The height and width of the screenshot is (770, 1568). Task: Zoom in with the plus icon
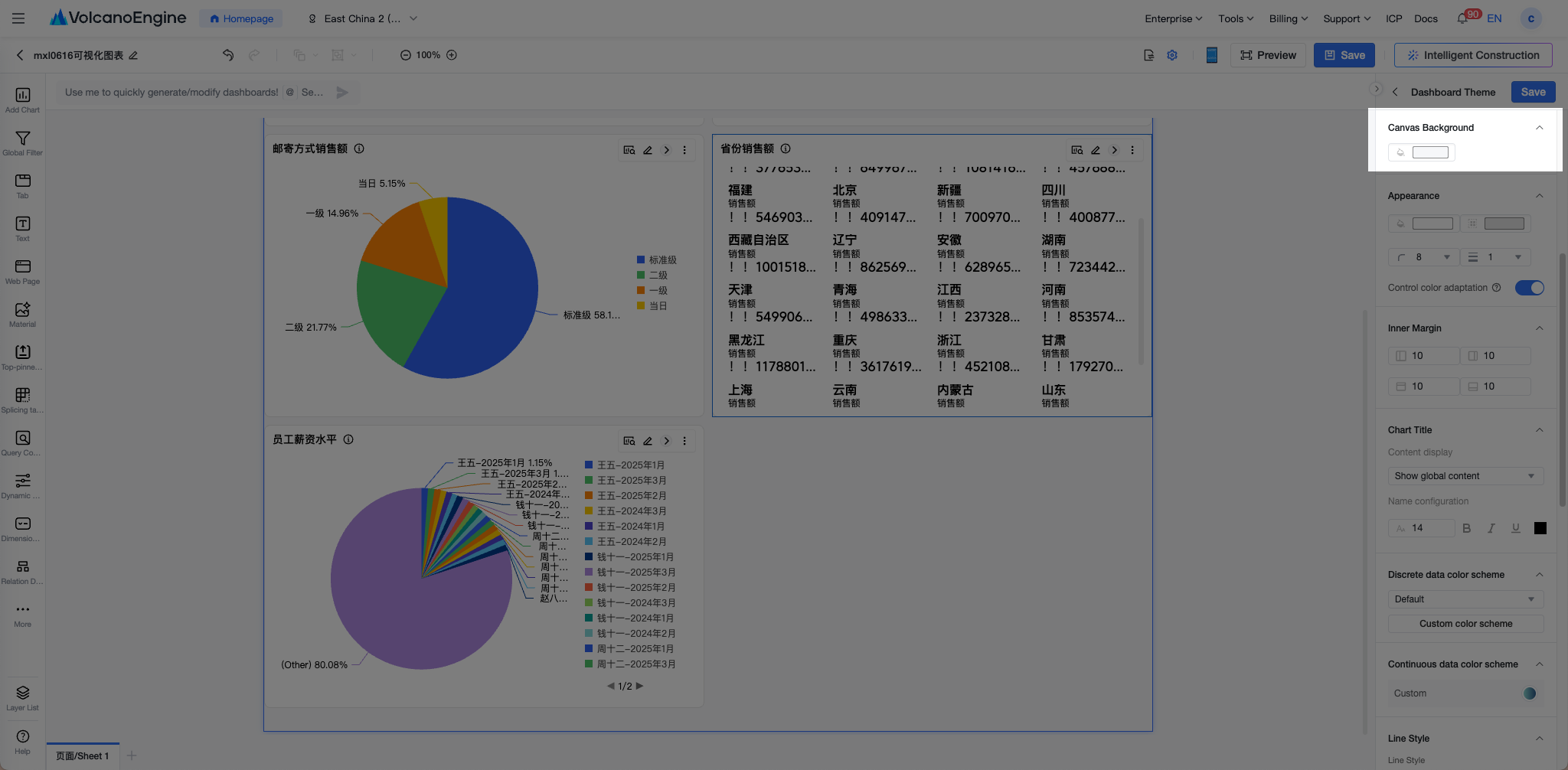[452, 55]
